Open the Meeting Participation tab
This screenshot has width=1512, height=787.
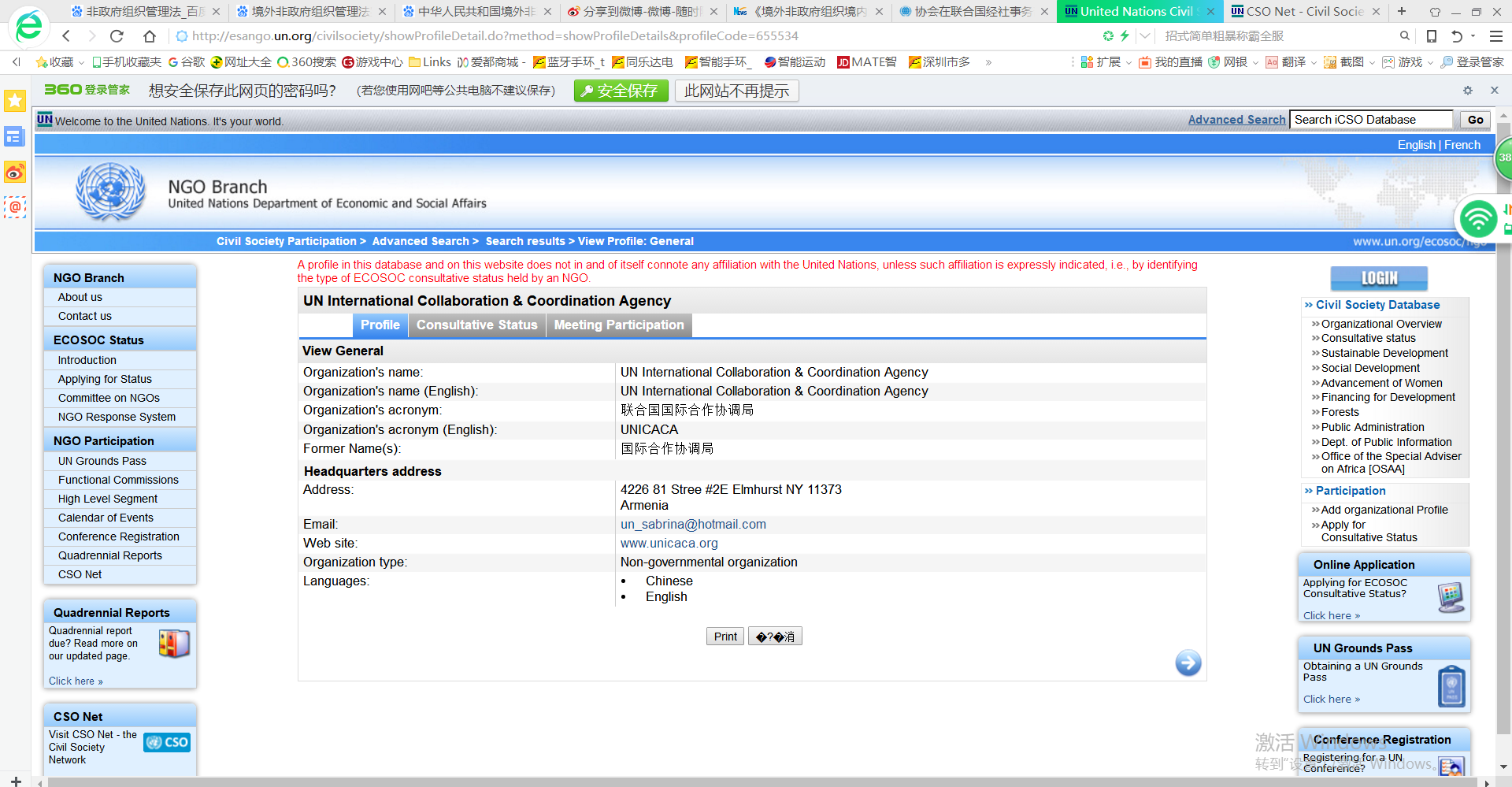point(619,325)
